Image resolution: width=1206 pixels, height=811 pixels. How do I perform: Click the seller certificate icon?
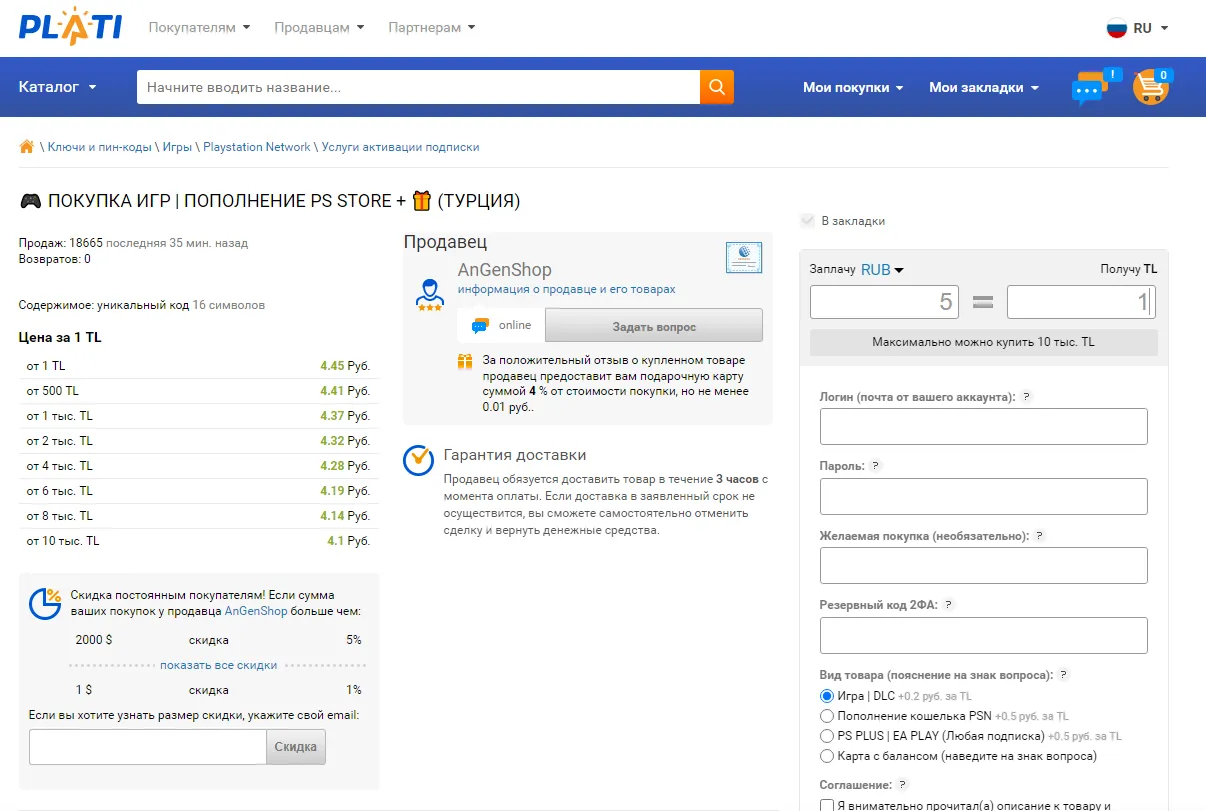744,257
